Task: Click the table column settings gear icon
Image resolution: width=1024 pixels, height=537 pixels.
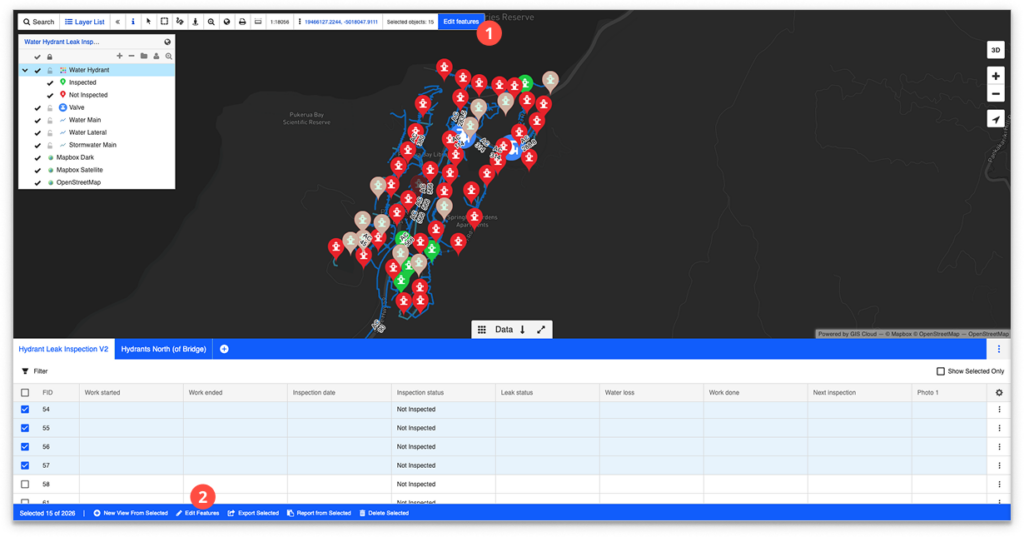Action: coord(998,393)
